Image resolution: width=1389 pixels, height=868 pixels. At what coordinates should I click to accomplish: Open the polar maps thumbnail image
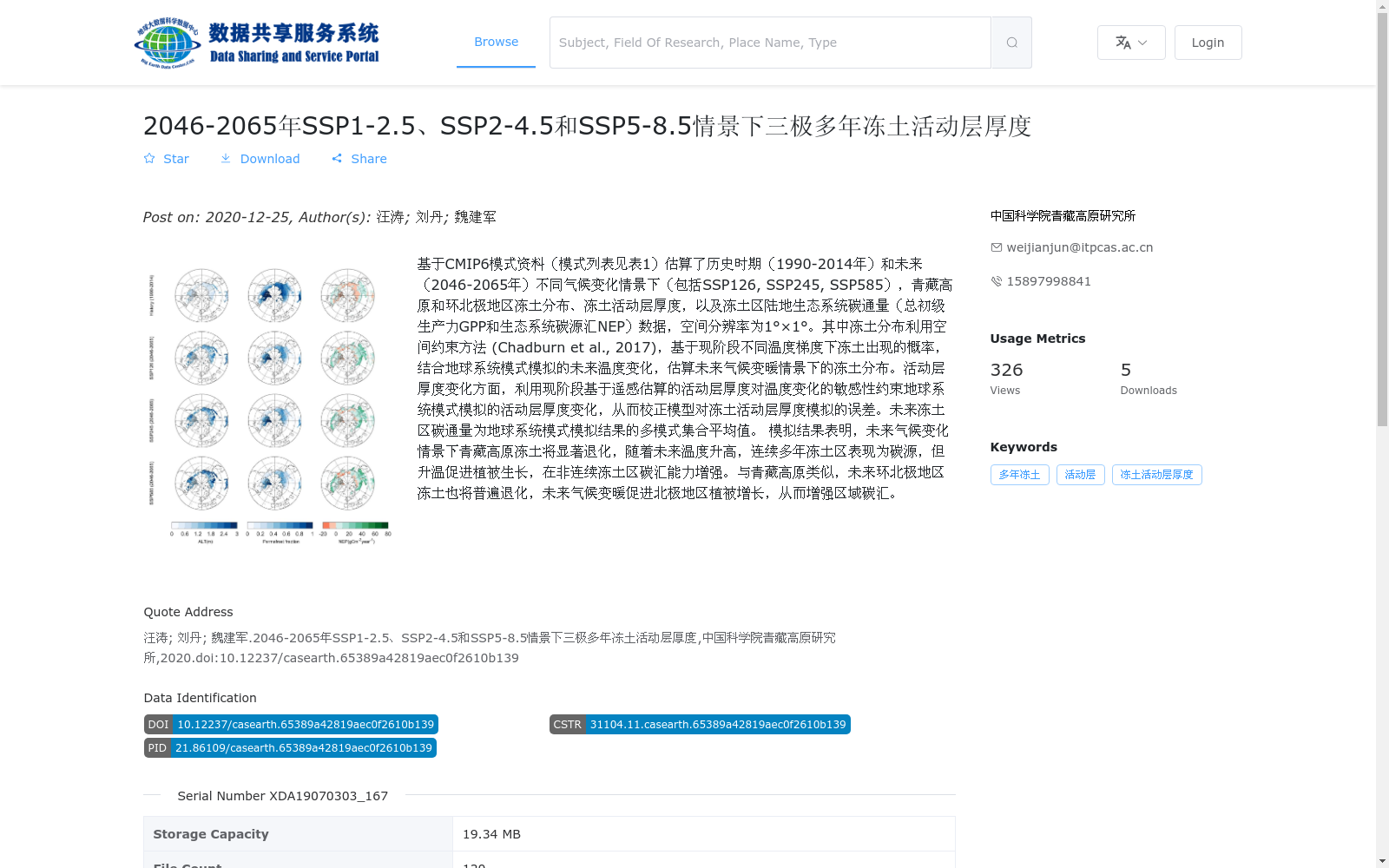click(269, 405)
